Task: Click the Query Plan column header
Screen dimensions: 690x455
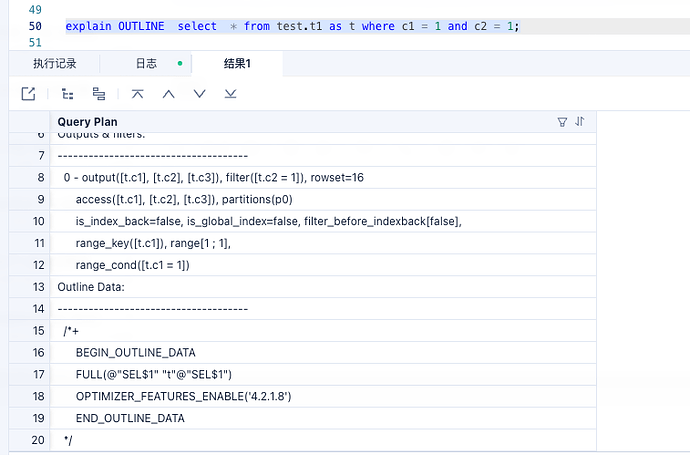Action: (88, 122)
